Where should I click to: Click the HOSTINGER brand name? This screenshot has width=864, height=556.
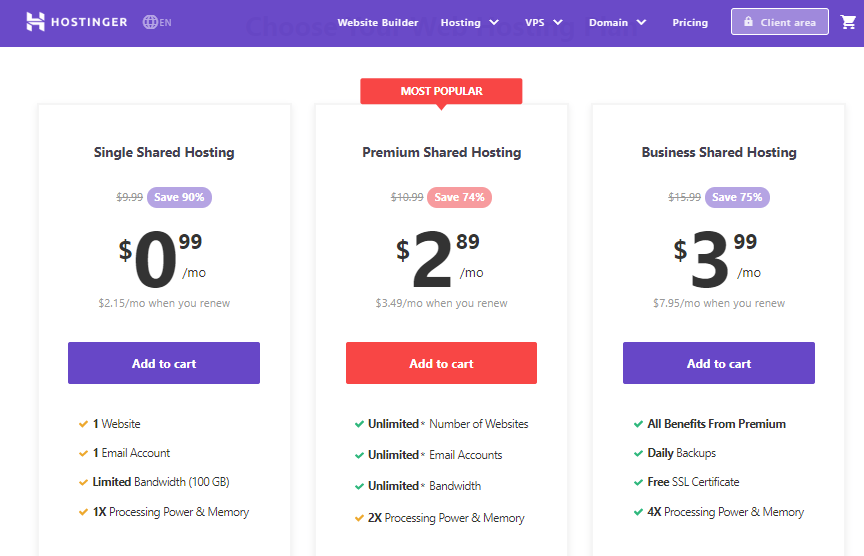click(89, 22)
